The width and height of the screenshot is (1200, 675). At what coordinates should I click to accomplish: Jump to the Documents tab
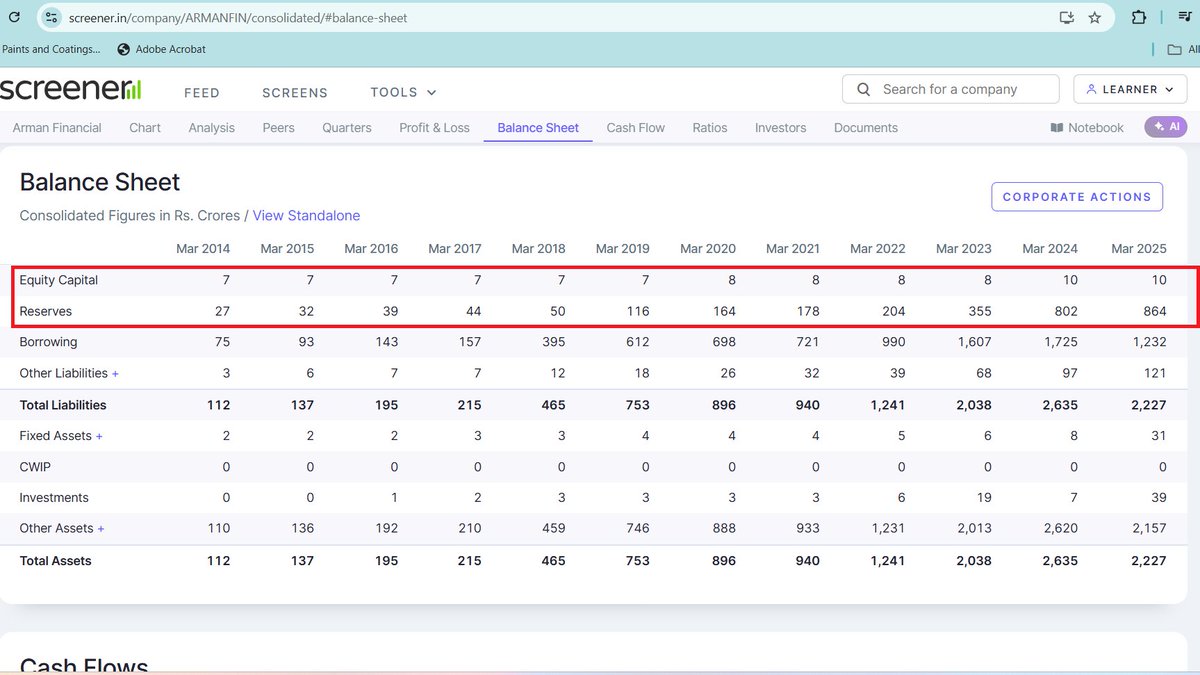click(x=866, y=128)
